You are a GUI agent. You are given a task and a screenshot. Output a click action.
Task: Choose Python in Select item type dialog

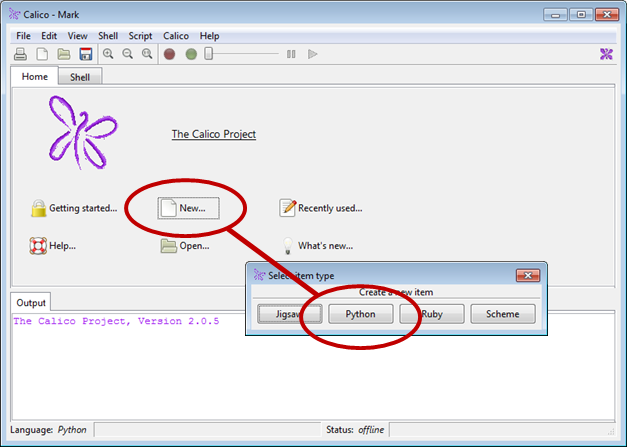(361, 314)
